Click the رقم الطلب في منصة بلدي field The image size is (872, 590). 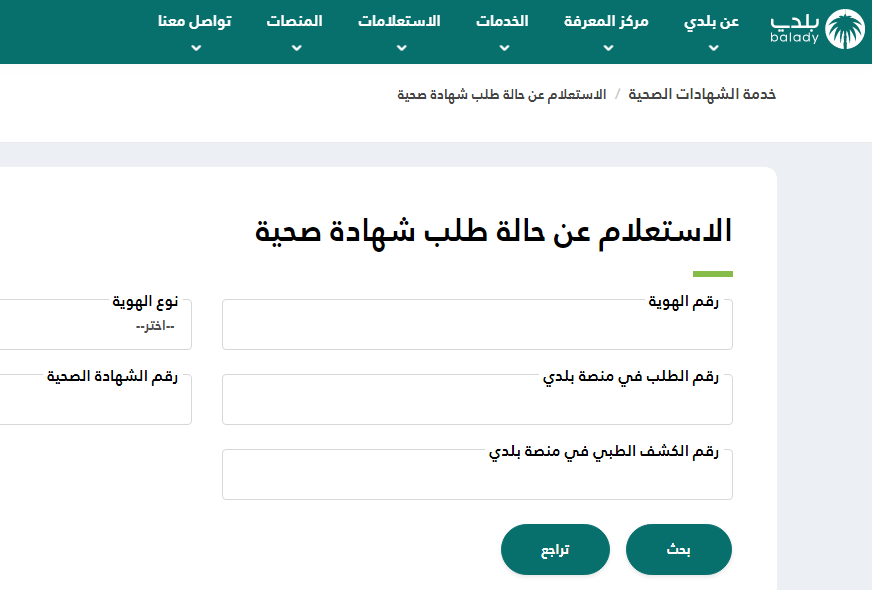477,405
